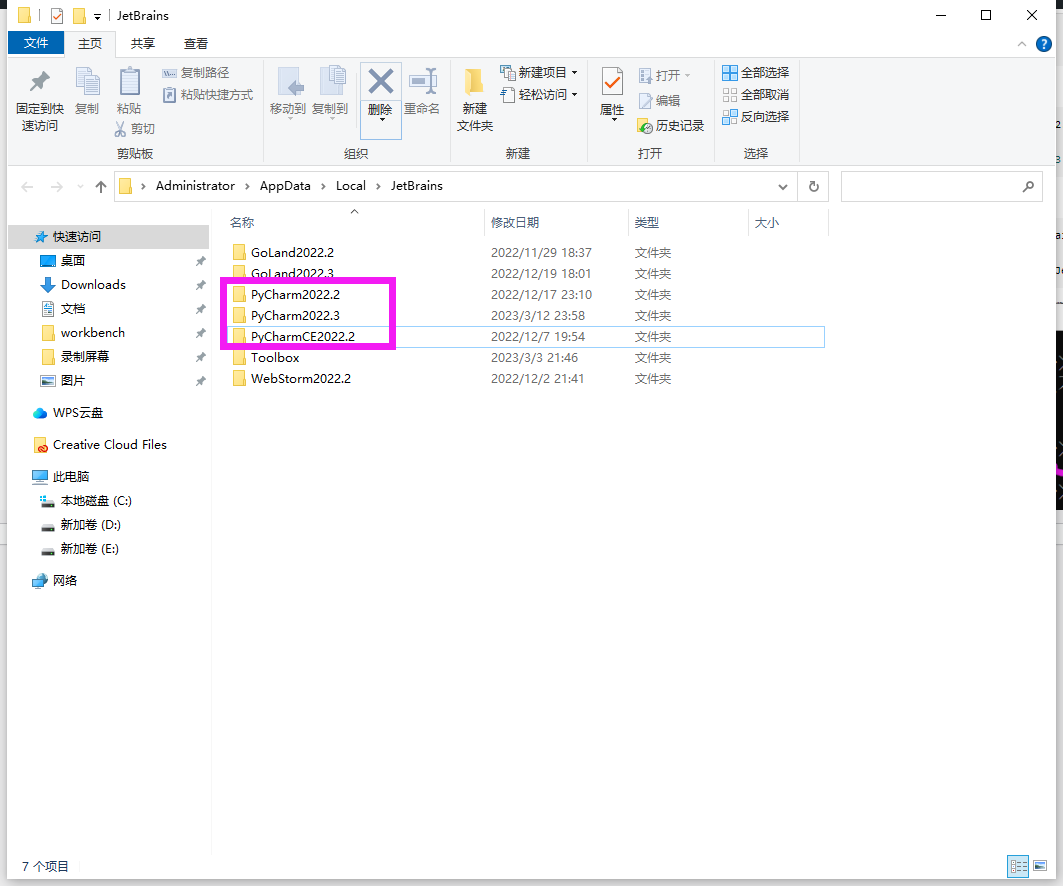The width and height of the screenshot is (1063, 886).
Task: Click the Copy icon in the ribbon
Action: pos(87,82)
